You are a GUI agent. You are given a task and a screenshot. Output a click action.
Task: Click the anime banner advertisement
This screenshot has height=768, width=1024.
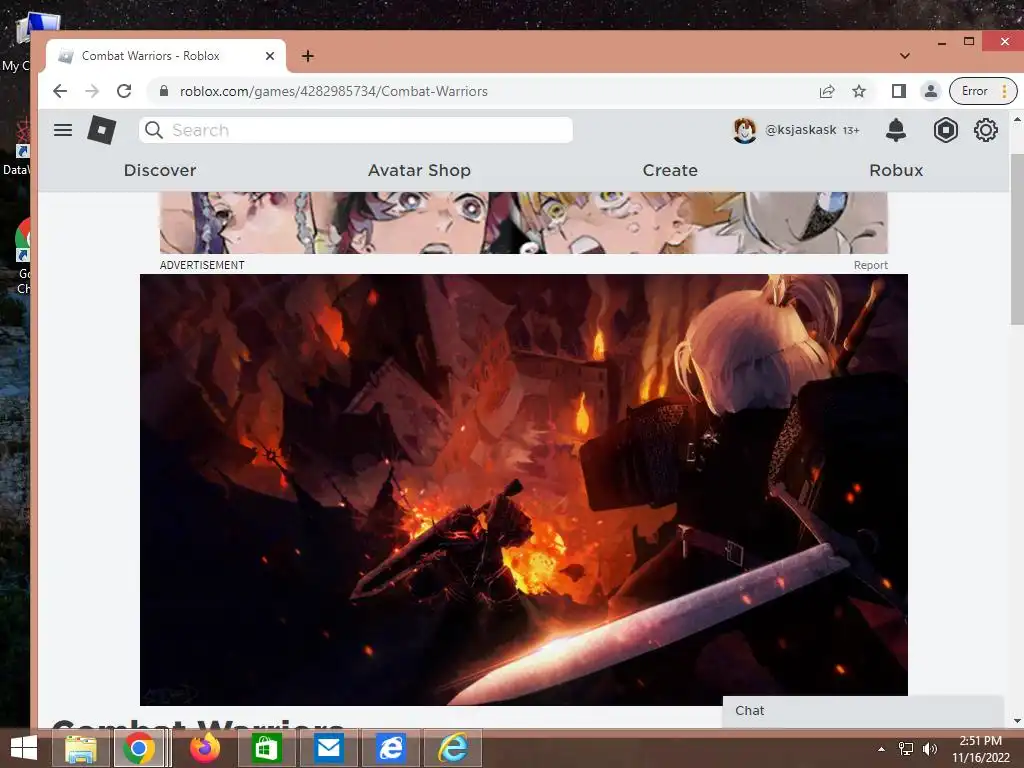point(524,223)
